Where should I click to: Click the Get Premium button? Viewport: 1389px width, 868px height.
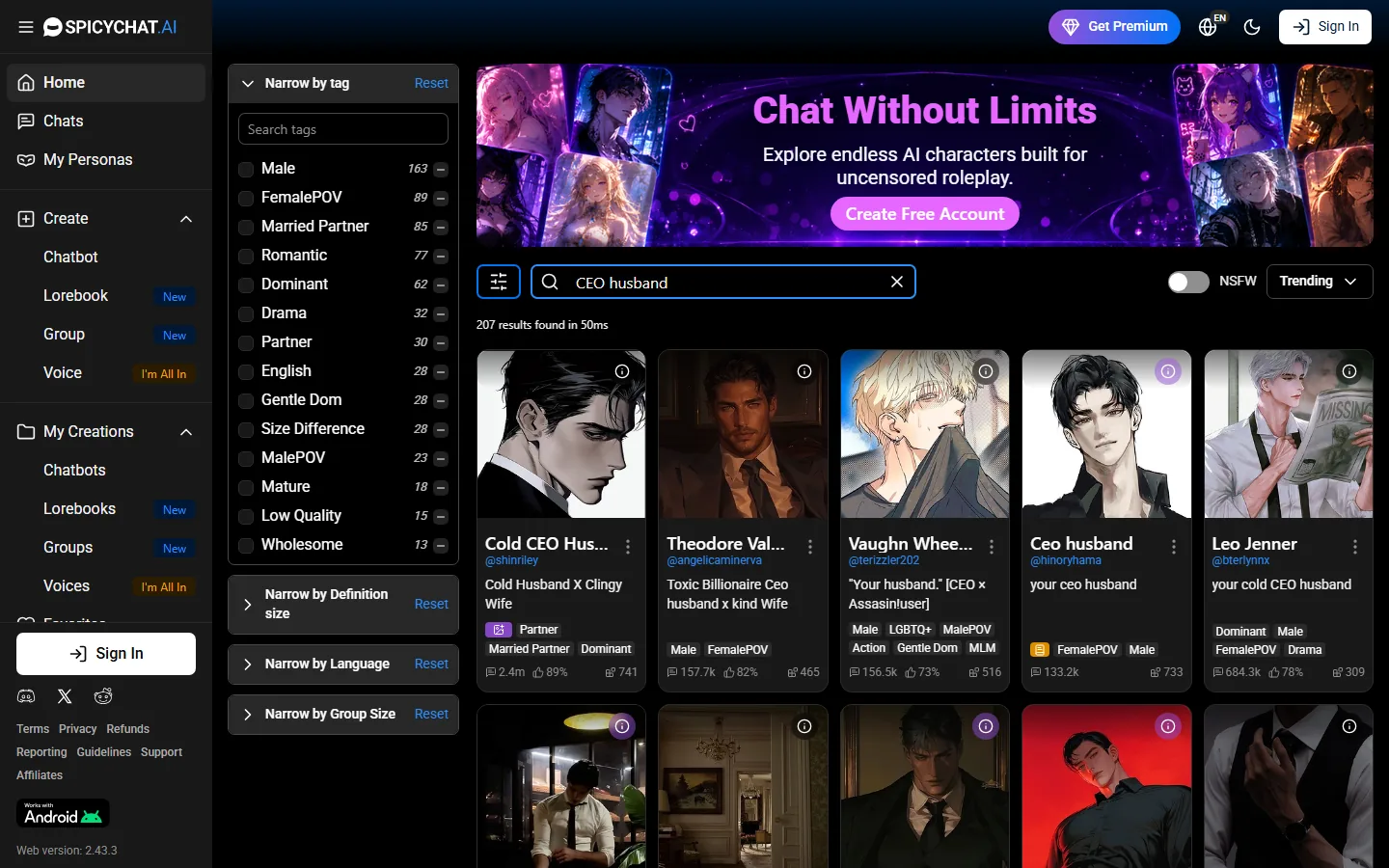1114,27
